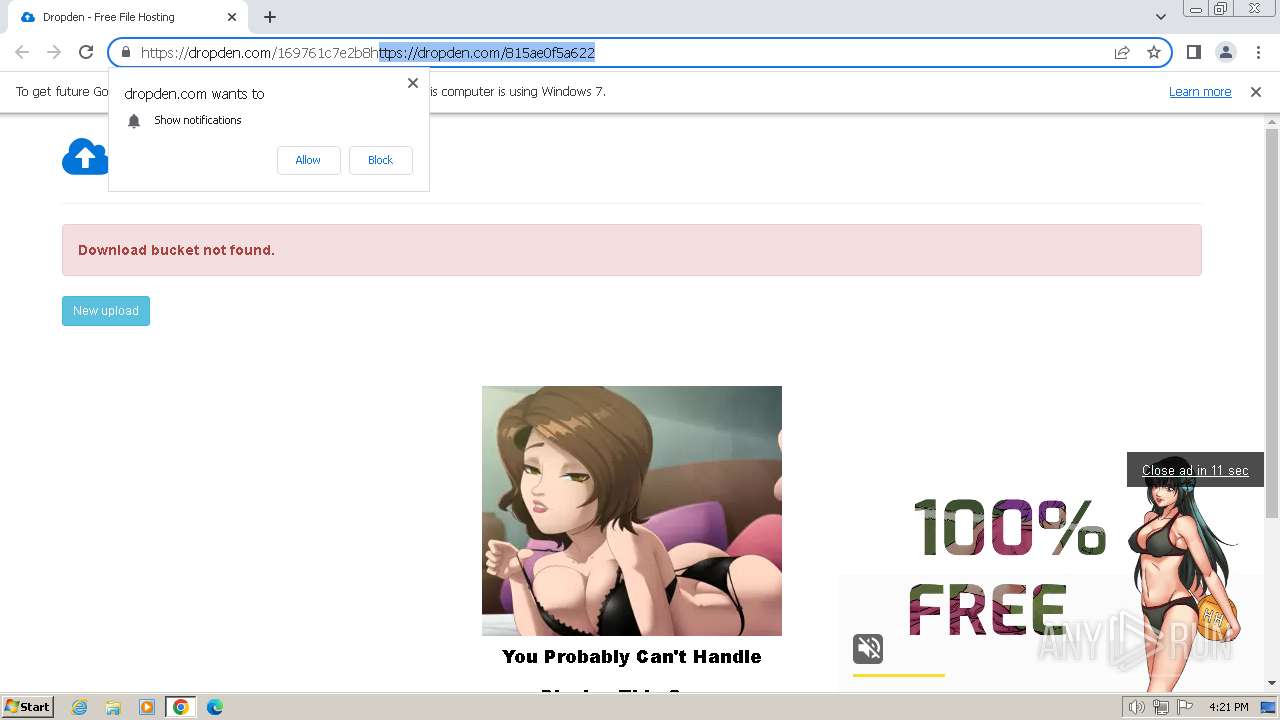Open Chrome three-dot menu
Image resolution: width=1280 pixels, height=720 pixels.
1257,52
